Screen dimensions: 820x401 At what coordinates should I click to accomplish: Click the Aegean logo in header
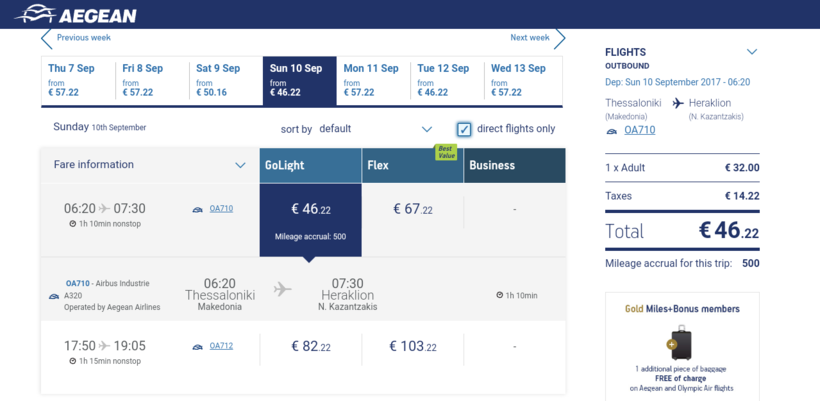pos(76,14)
